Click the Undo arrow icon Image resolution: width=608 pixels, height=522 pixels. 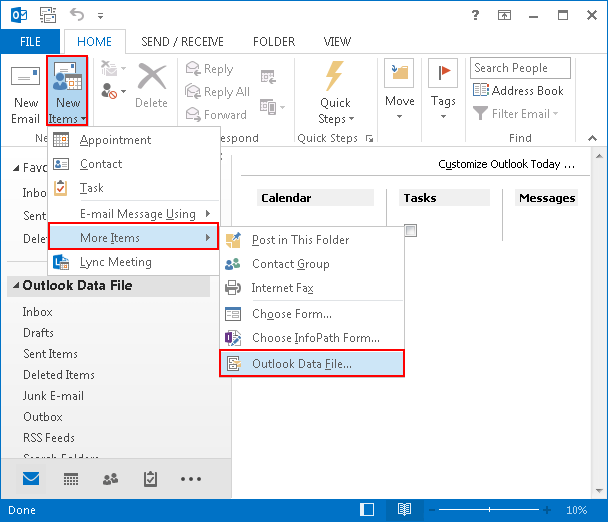pos(77,15)
